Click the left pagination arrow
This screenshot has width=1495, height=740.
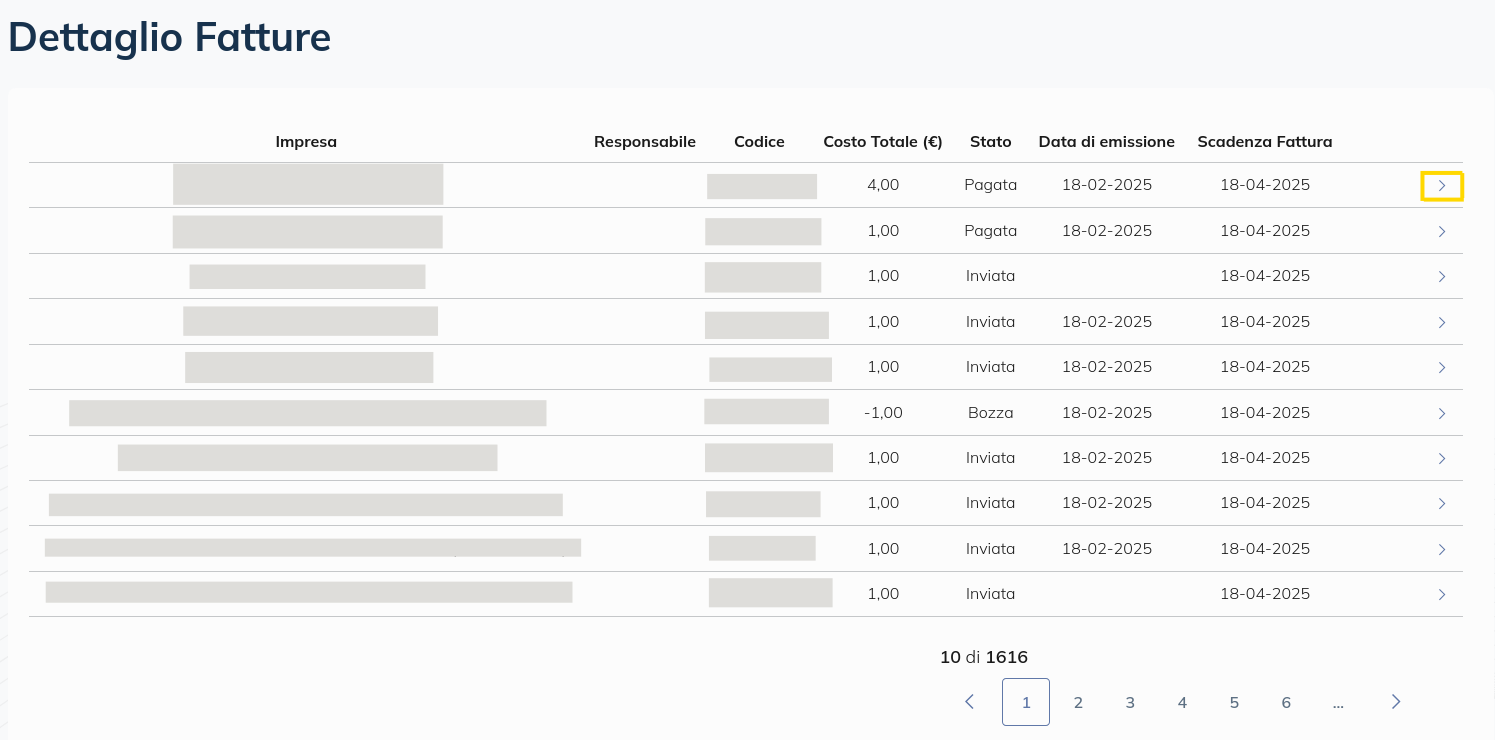click(968, 702)
